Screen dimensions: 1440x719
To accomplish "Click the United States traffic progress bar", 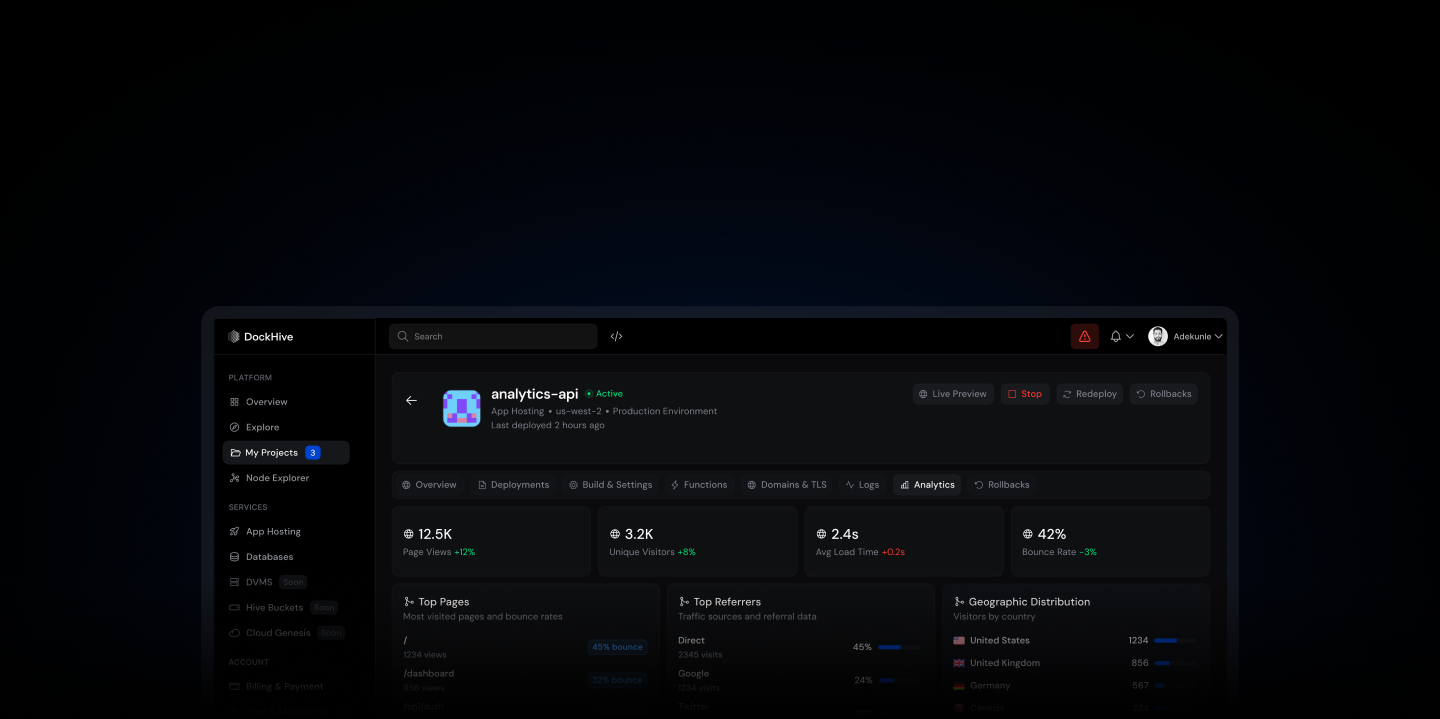I will pos(1174,640).
